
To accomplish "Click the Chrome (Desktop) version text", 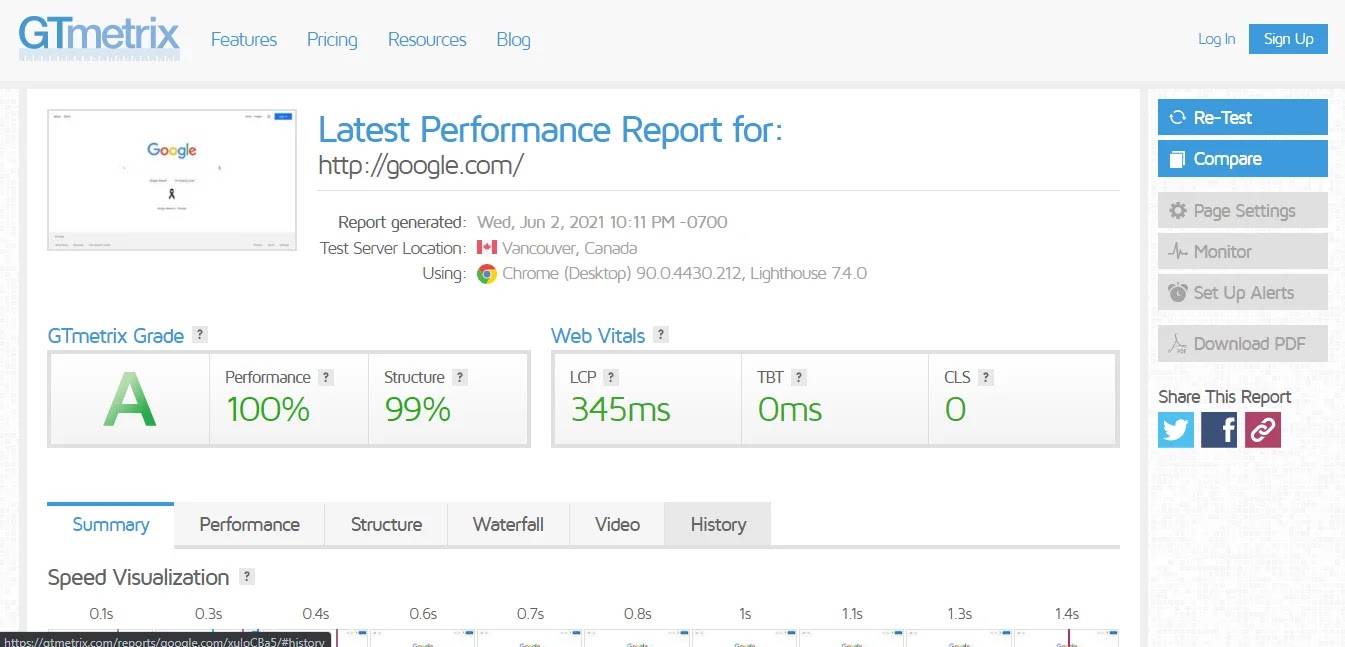I will pos(684,273).
